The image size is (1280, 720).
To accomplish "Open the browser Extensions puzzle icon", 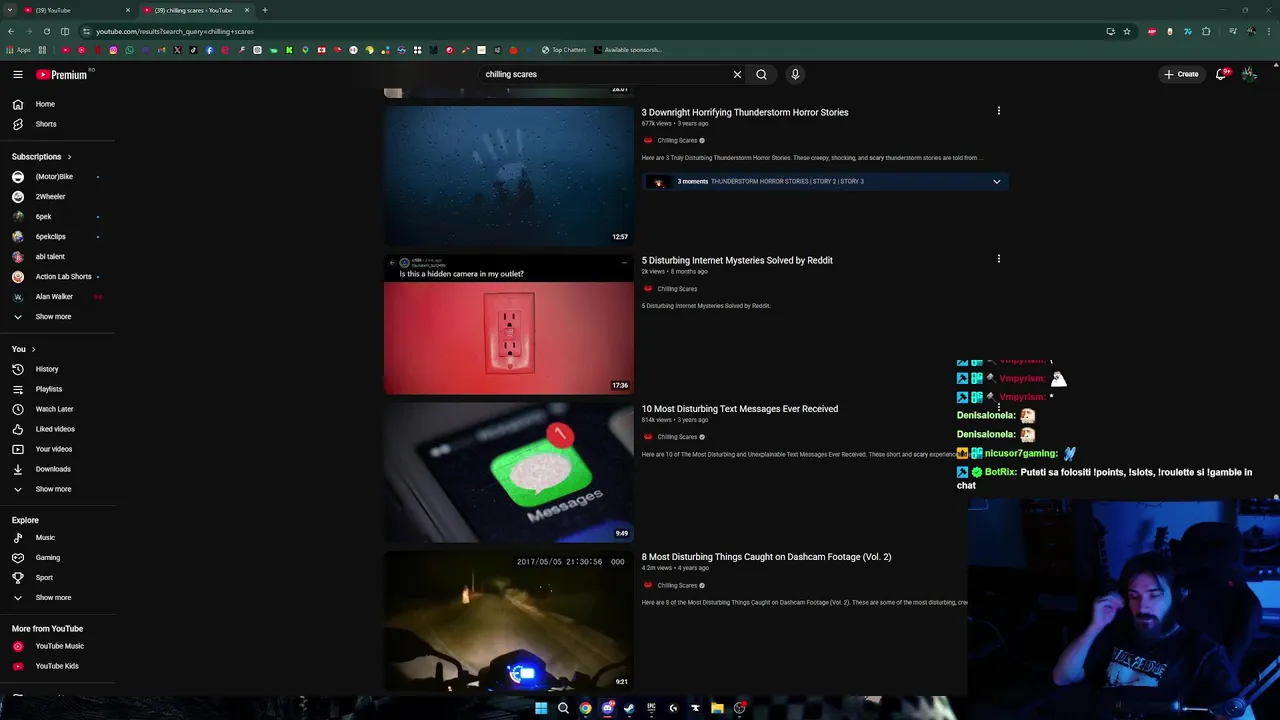I will click(1206, 31).
